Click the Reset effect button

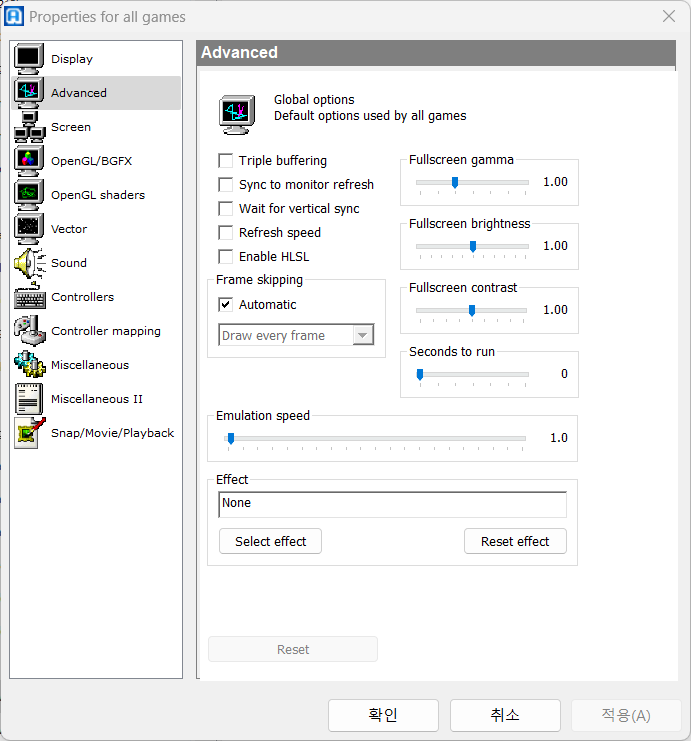click(x=515, y=541)
